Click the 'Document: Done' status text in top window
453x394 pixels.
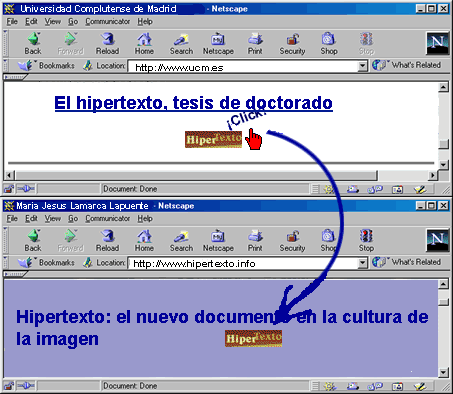click(x=130, y=189)
